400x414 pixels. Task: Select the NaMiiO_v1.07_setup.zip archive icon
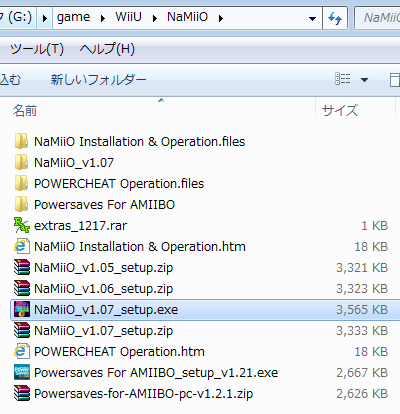coord(22,331)
